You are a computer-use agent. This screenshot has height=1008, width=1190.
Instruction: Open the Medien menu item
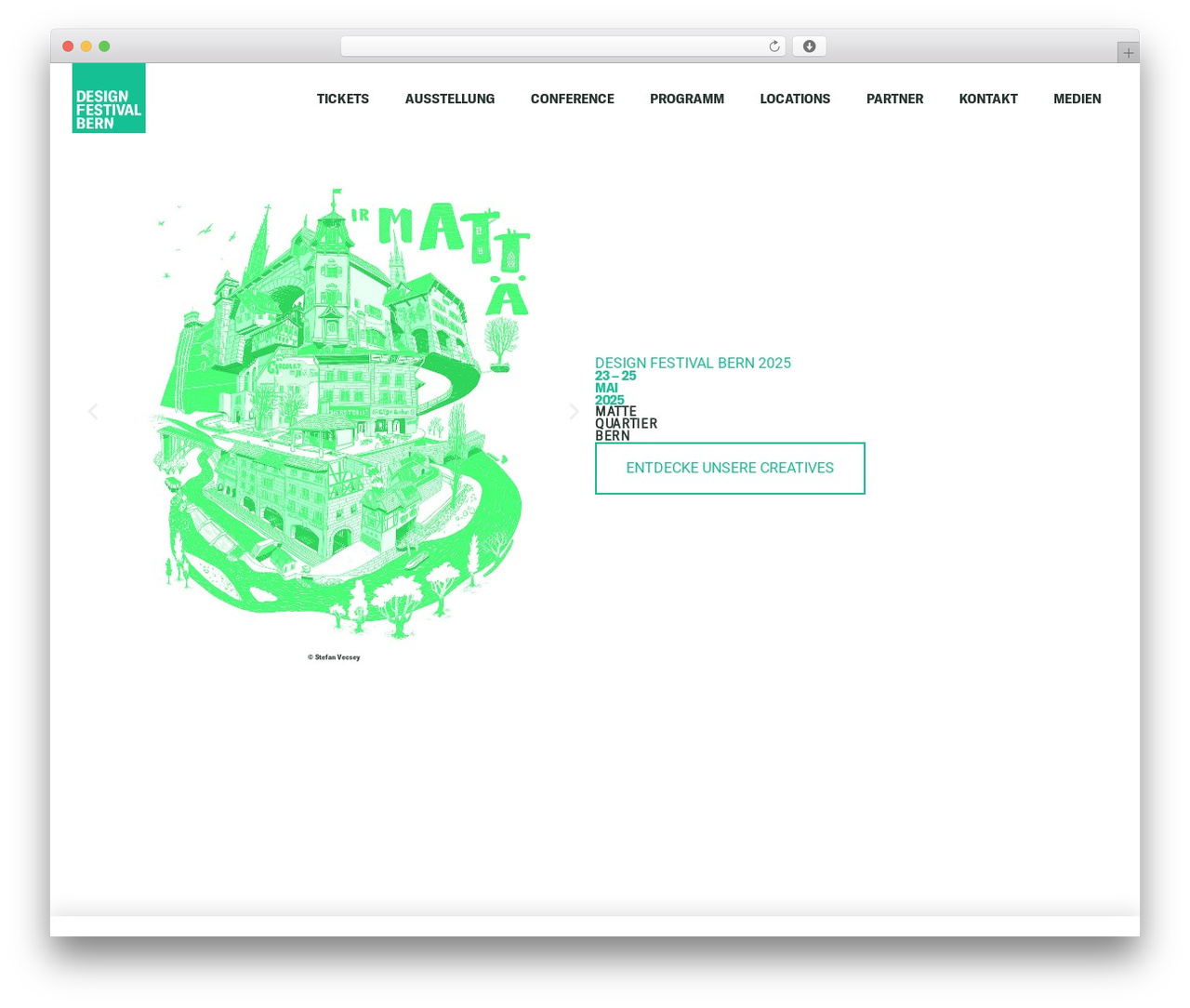click(x=1078, y=99)
